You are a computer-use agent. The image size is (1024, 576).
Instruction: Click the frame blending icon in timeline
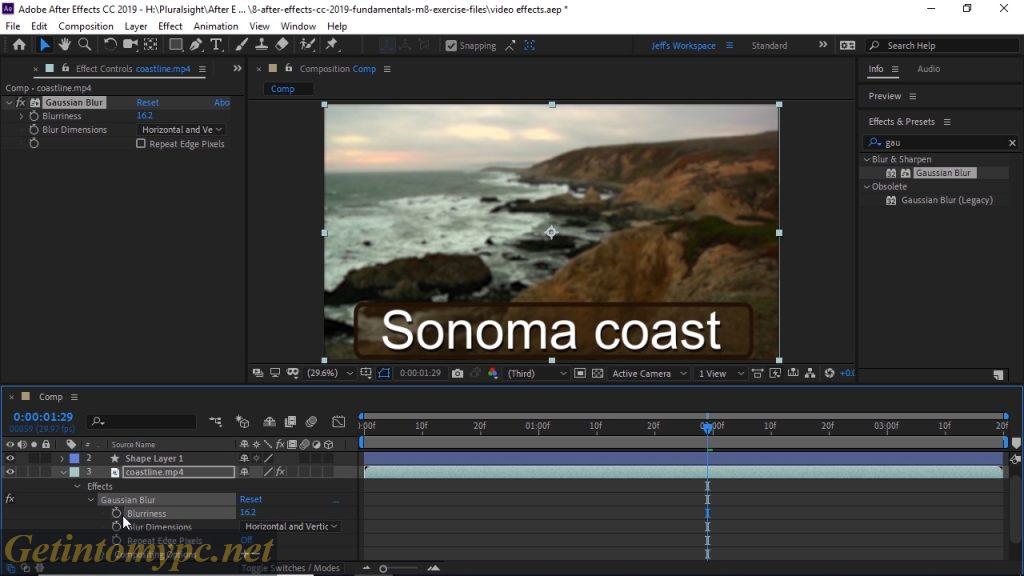click(291, 422)
